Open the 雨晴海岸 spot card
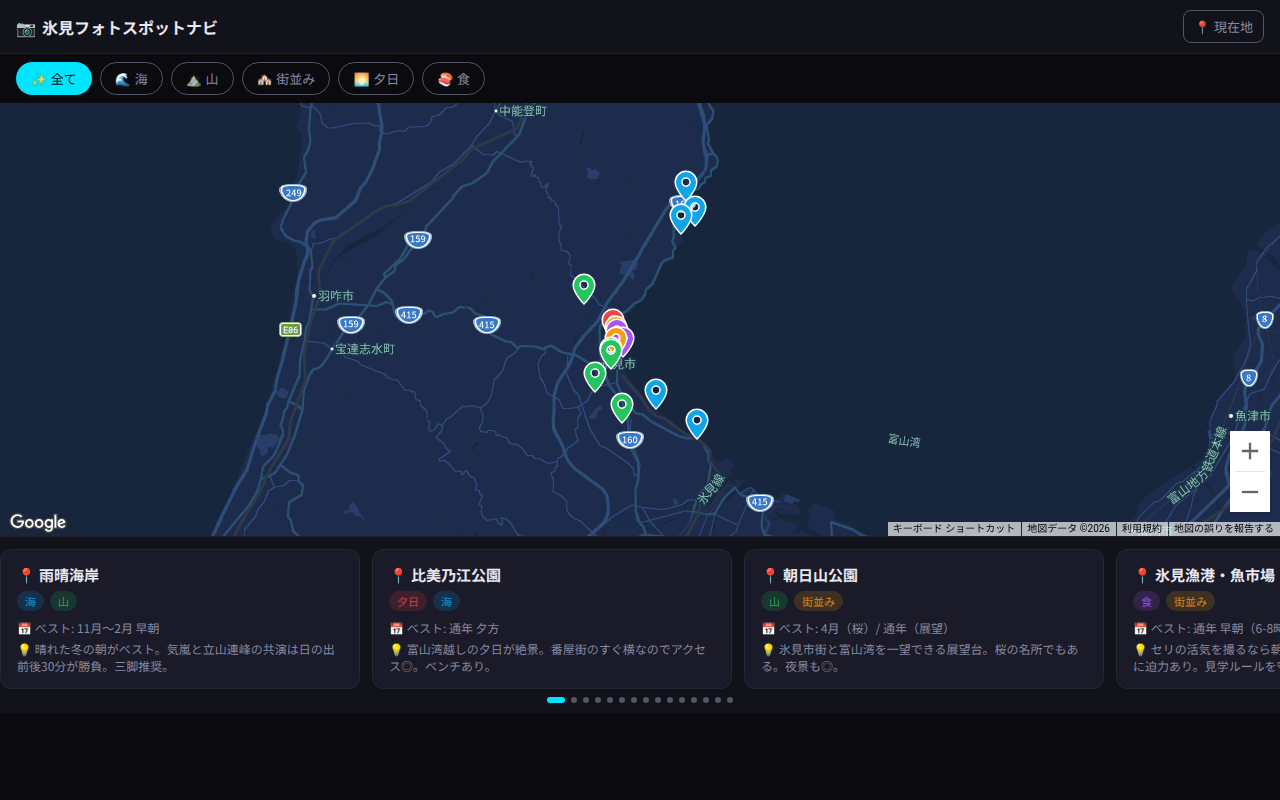The height and width of the screenshot is (800, 1280). (180, 619)
